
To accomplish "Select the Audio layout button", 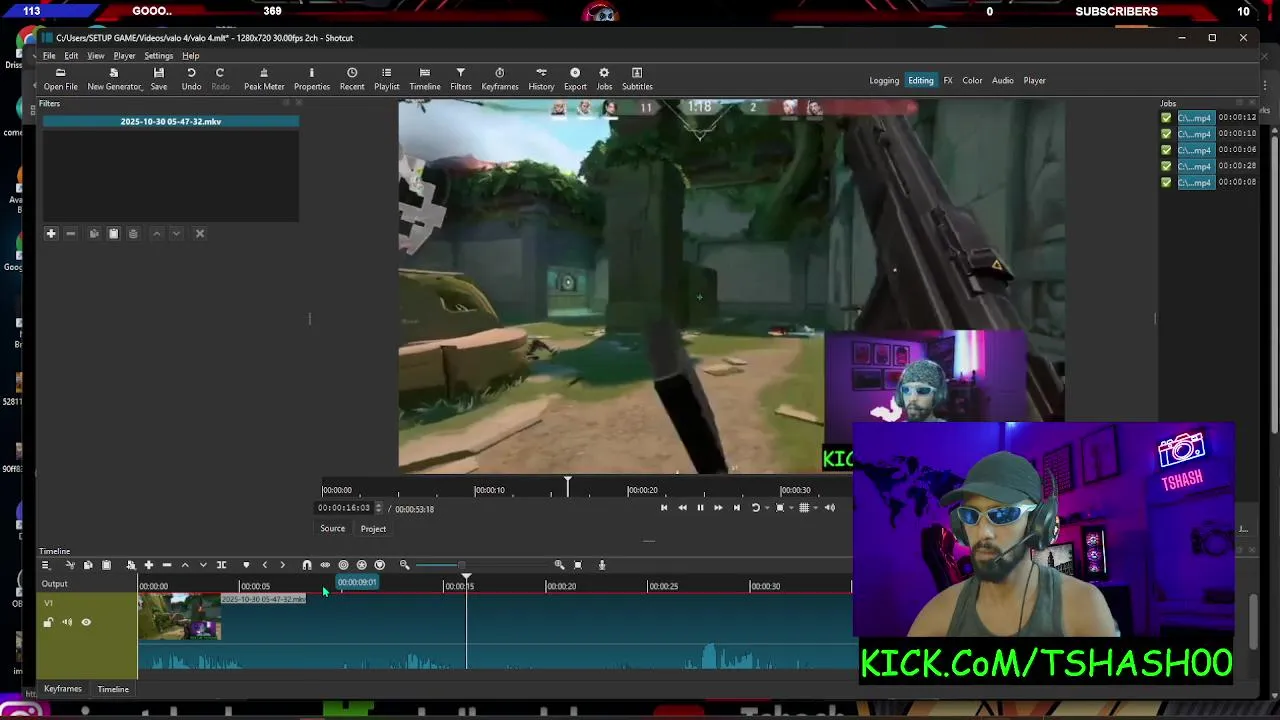I will point(1003,81).
